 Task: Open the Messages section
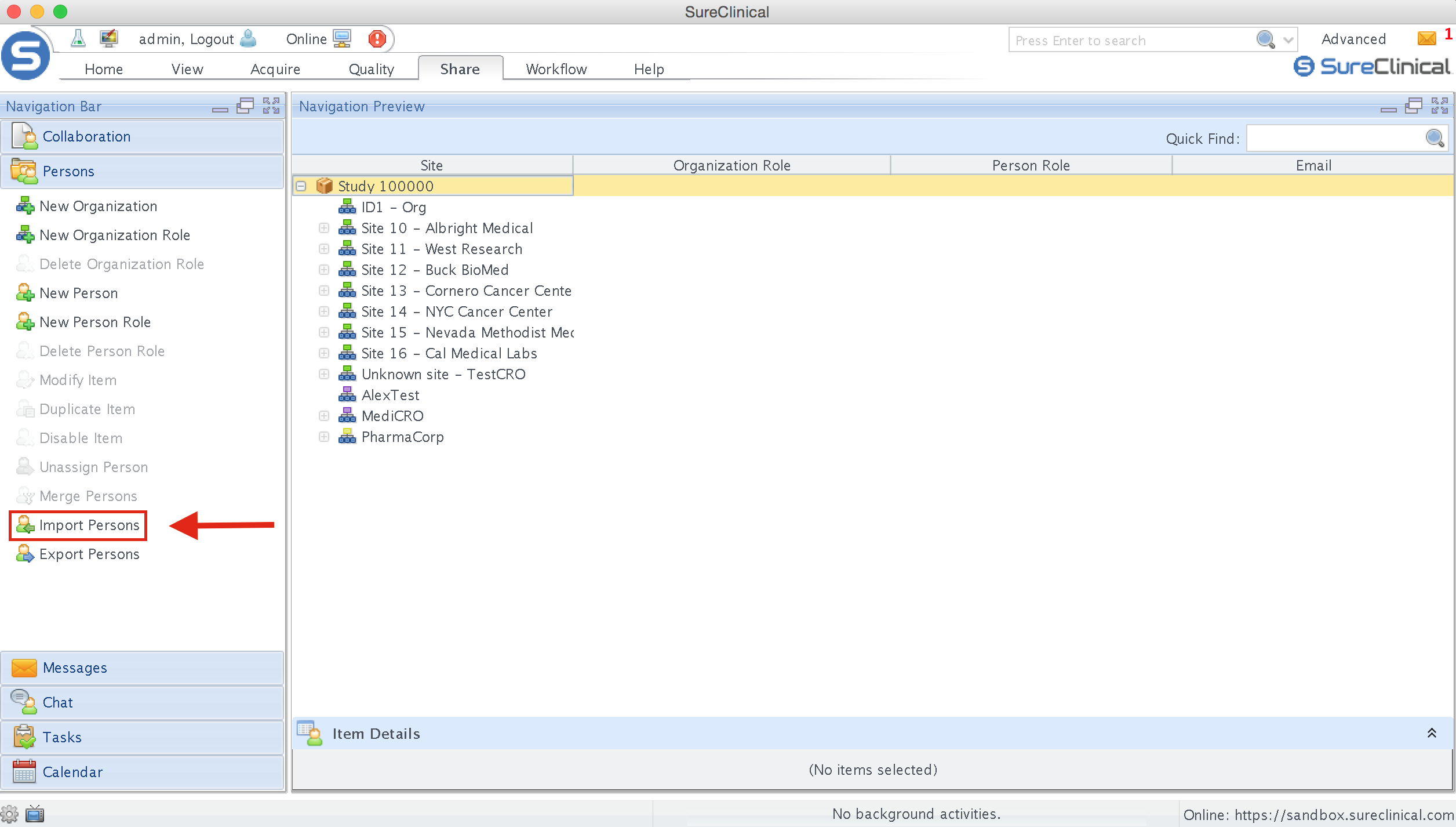click(142, 668)
